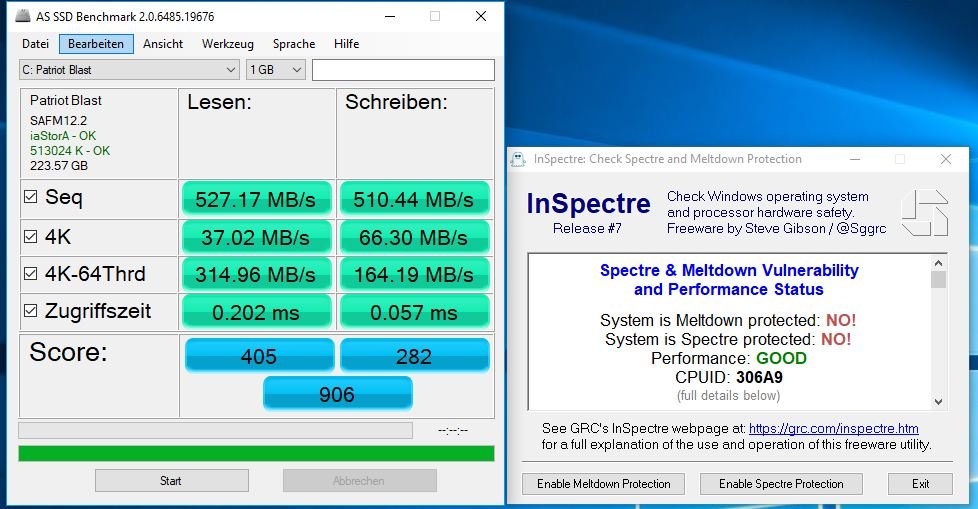Screen dimensions: 978x509
Task: Minimize the InSpectre window
Action: (x=855, y=159)
